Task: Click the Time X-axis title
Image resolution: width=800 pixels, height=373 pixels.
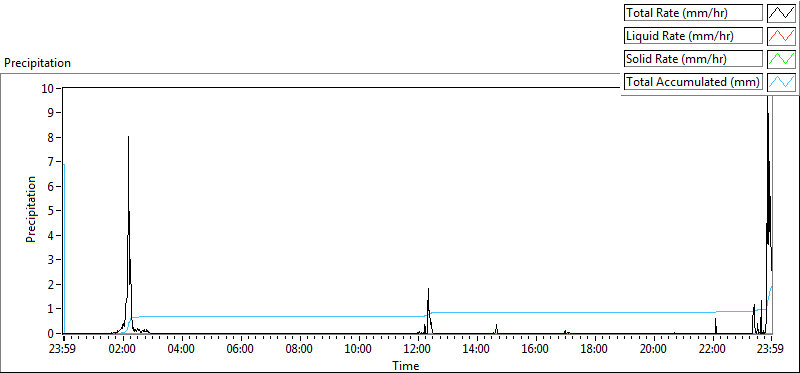Action: point(406,365)
